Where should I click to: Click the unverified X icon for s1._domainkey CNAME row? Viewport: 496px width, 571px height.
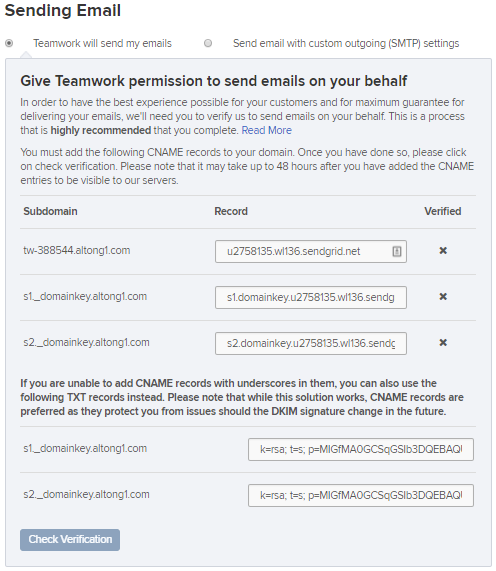tap(443, 296)
